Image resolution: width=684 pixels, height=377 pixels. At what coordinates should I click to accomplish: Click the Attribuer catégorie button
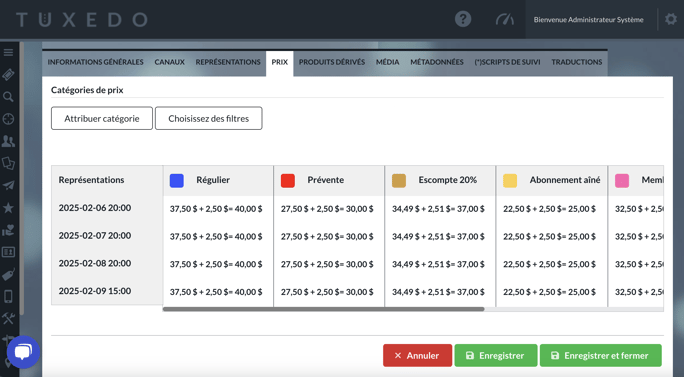102,118
